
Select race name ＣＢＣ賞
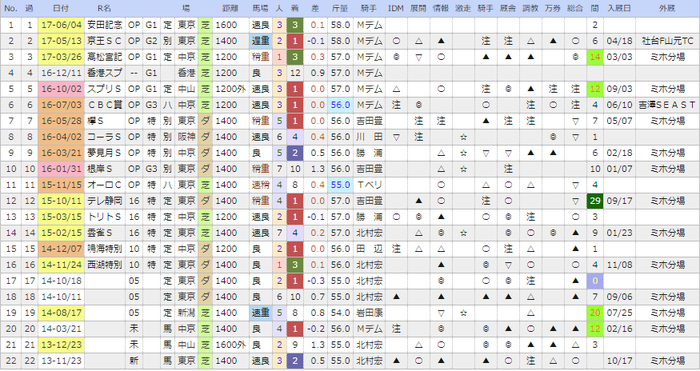[105, 105]
